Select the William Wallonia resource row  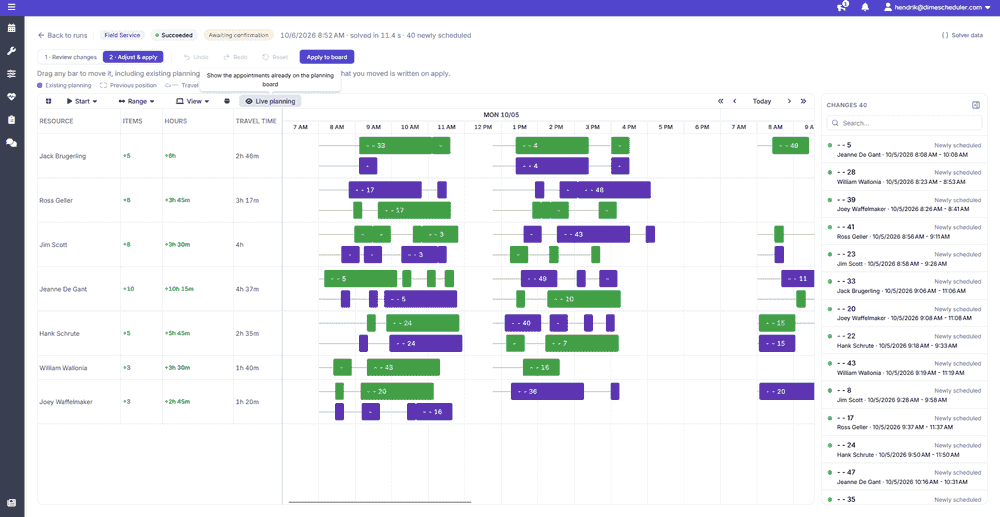coord(159,368)
